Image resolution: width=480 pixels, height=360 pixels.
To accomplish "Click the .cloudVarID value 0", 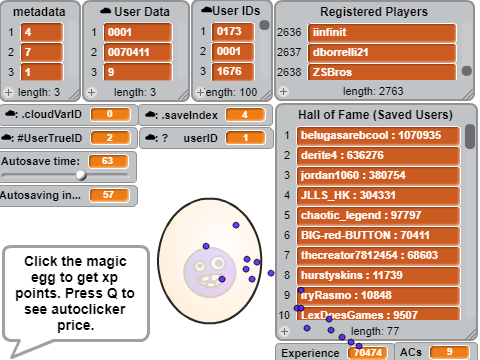I will pyautogui.click(x=110, y=114).
